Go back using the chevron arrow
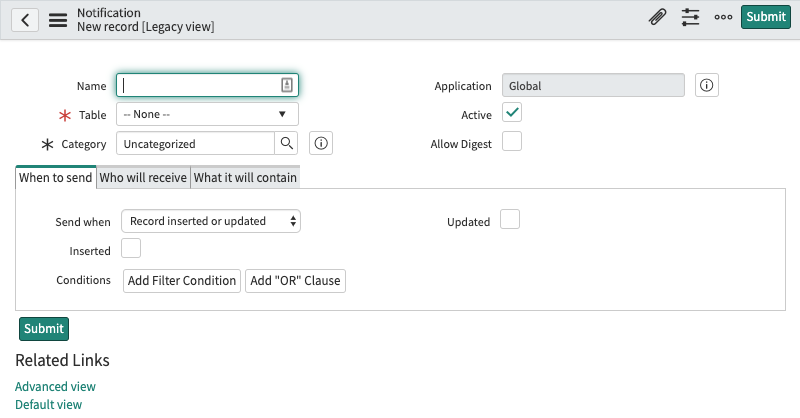Viewport: 800px width, 418px height. (x=25, y=20)
